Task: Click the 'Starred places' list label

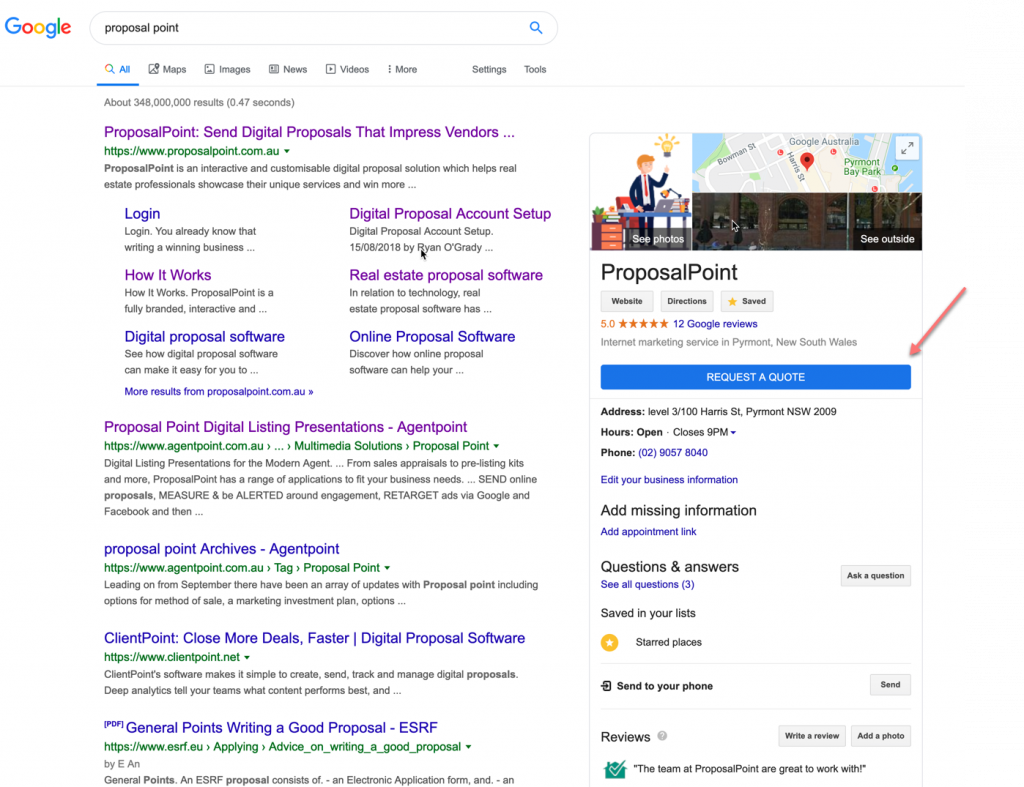Action: click(668, 643)
